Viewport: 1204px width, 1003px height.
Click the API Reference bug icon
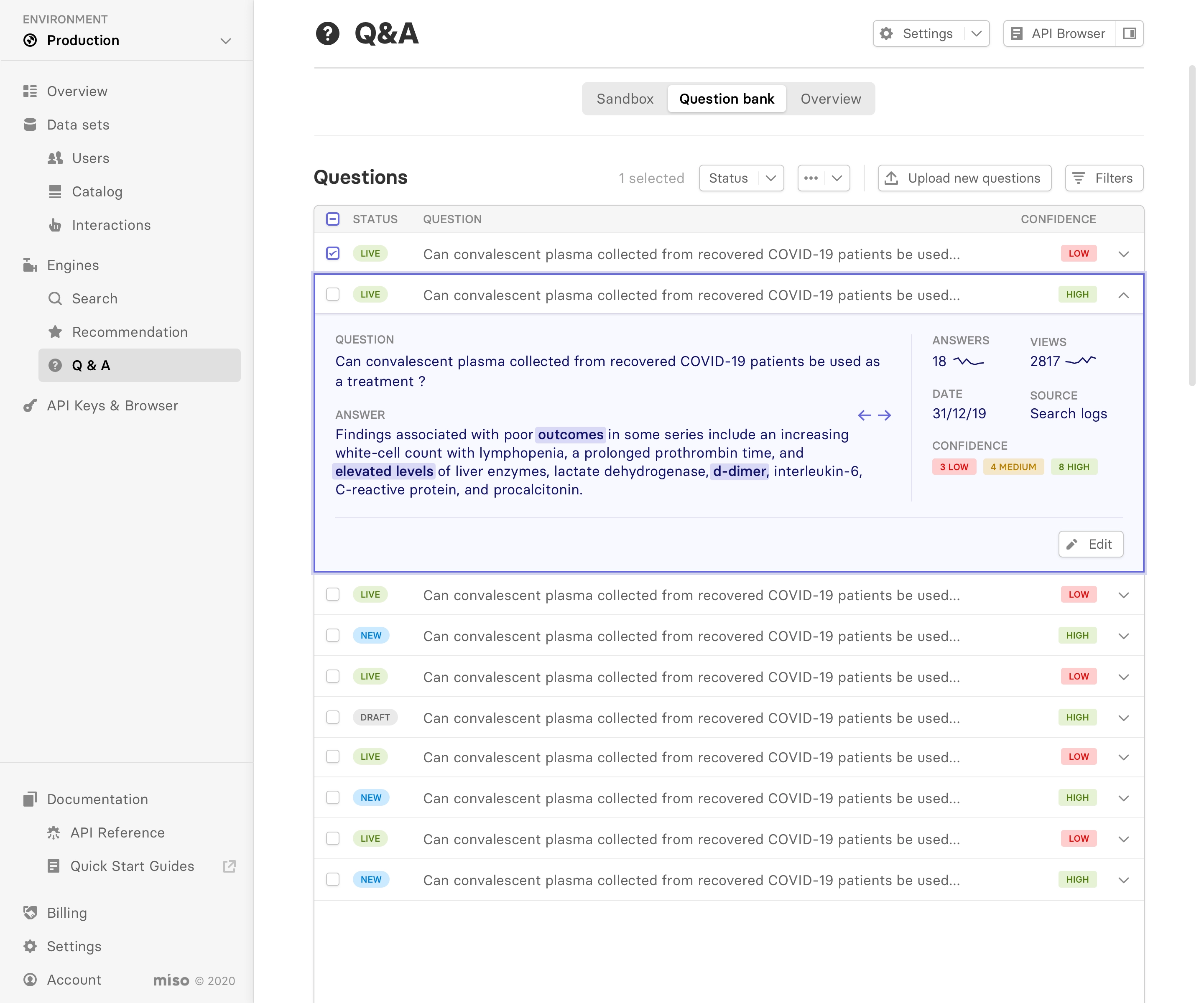pos(54,832)
